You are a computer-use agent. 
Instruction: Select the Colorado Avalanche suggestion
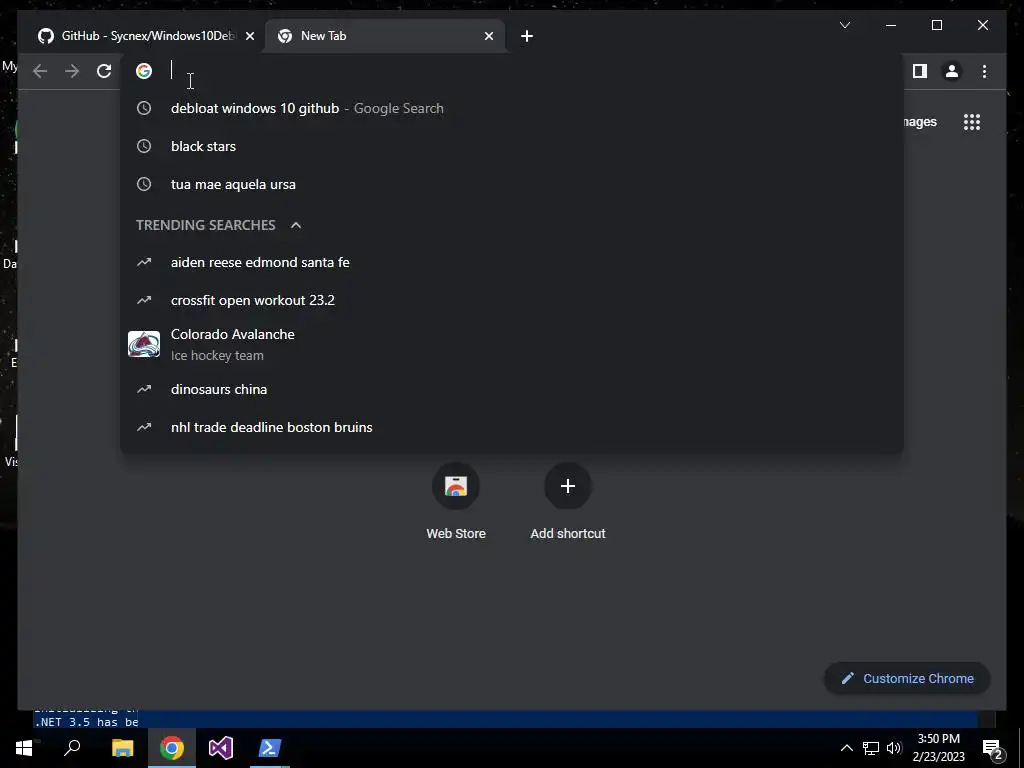coord(512,344)
